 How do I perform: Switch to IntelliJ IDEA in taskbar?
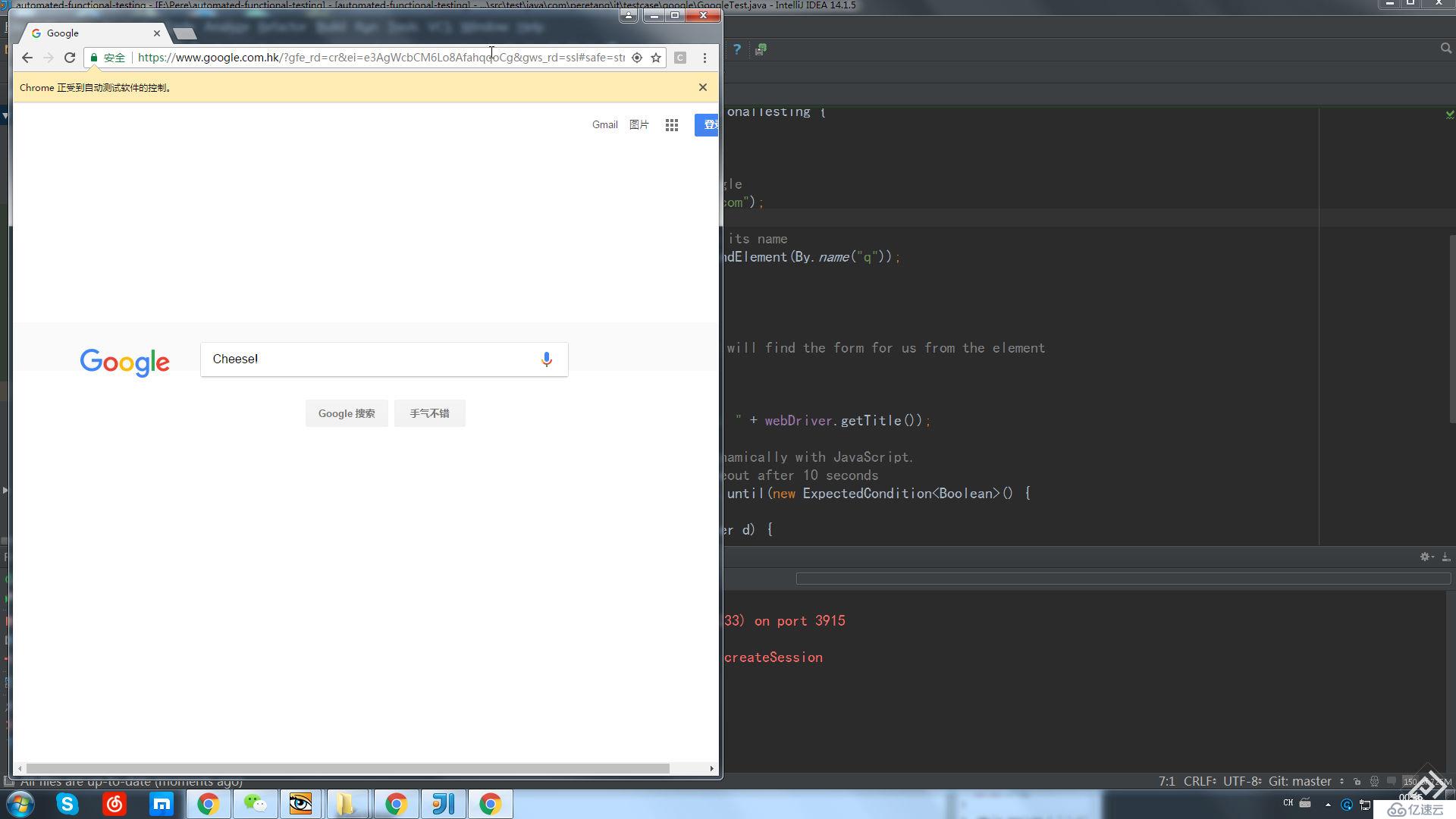click(x=443, y=804)
